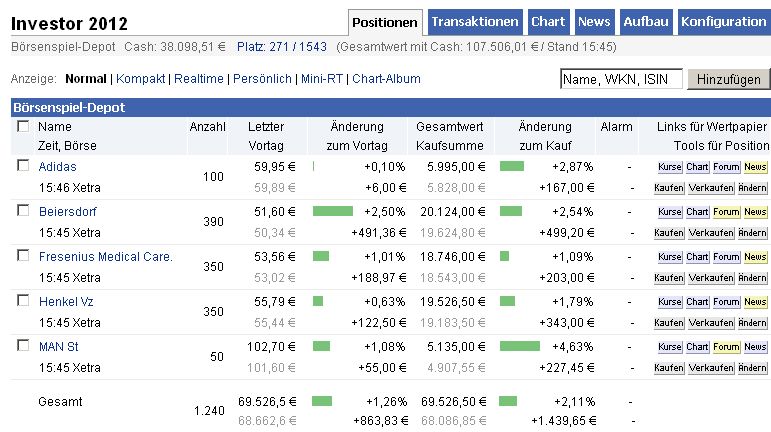Click the Kurse button for Adidas
The height and width of the screenshot is (432, 771).
pos(669,167)
